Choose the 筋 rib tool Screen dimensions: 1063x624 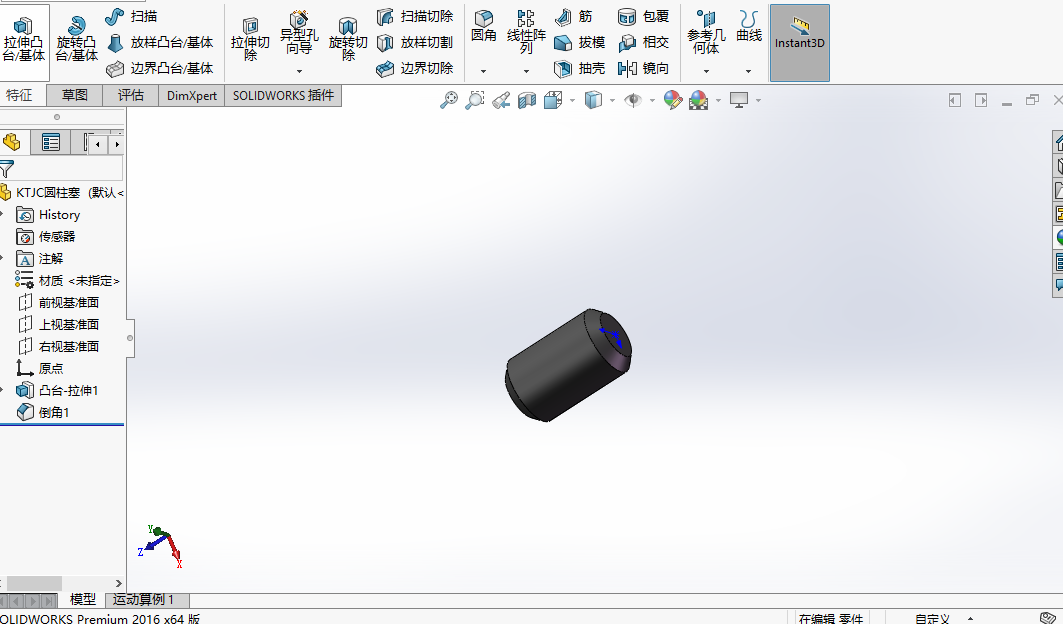(x=574, y=16)
